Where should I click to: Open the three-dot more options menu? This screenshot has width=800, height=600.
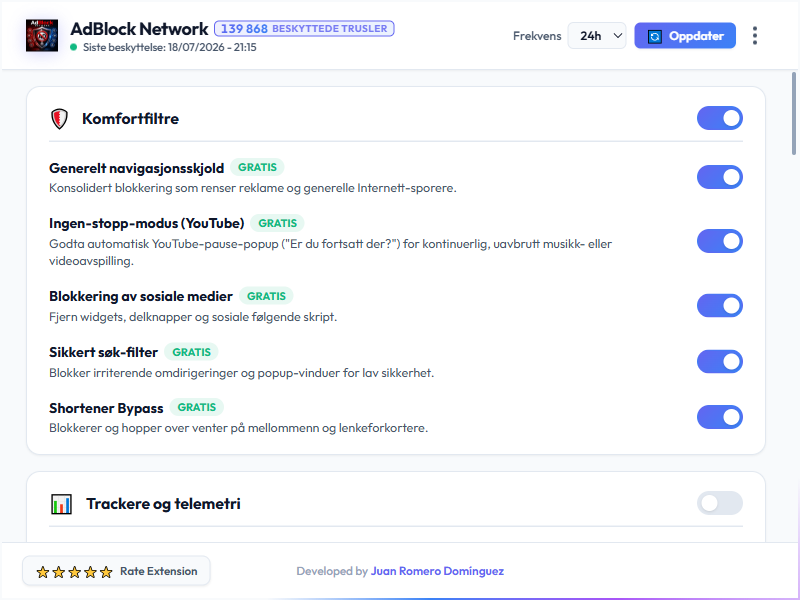coord(755,36)
